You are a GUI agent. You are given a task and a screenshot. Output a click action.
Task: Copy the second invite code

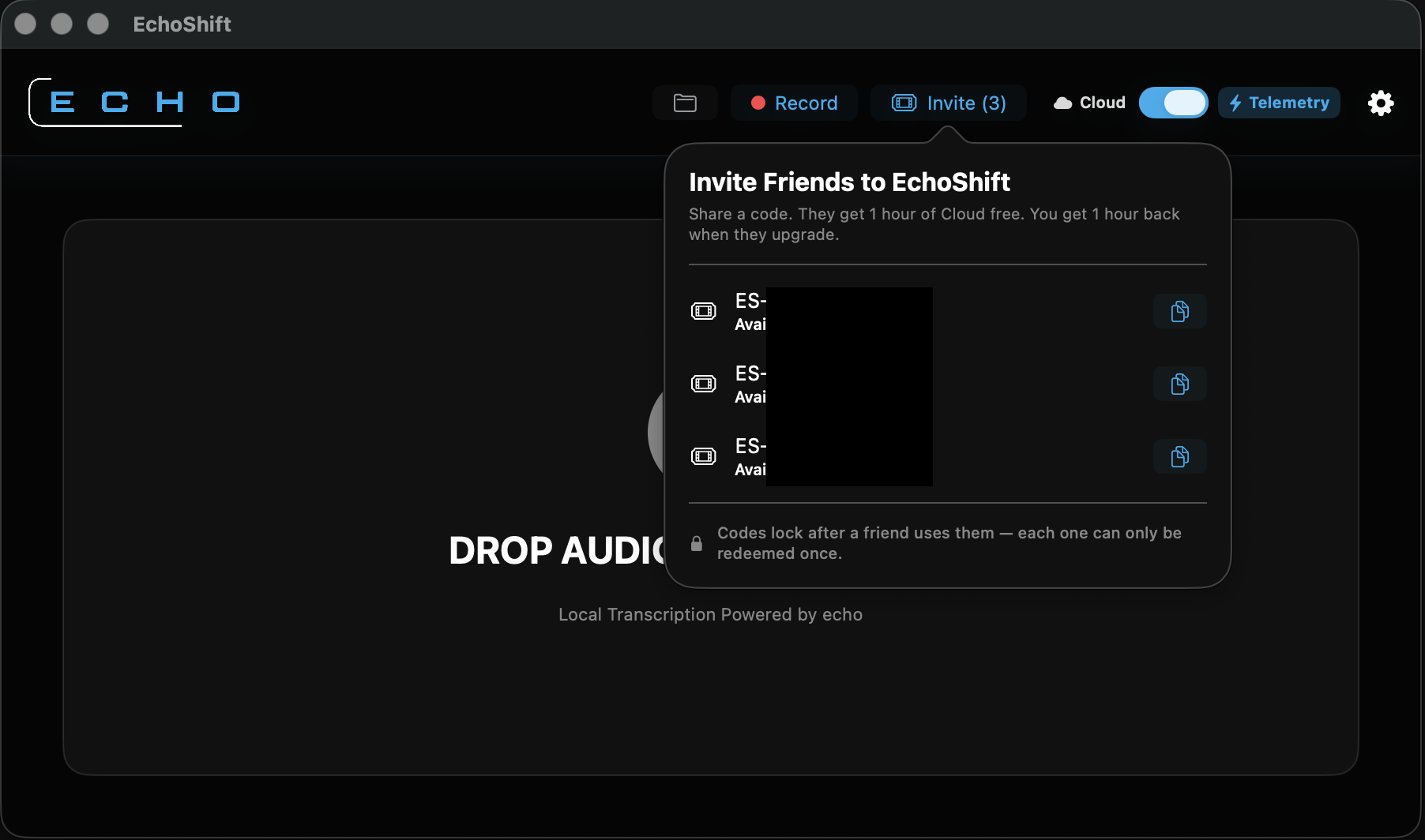pyautogui.click(x=1179, y=384)
